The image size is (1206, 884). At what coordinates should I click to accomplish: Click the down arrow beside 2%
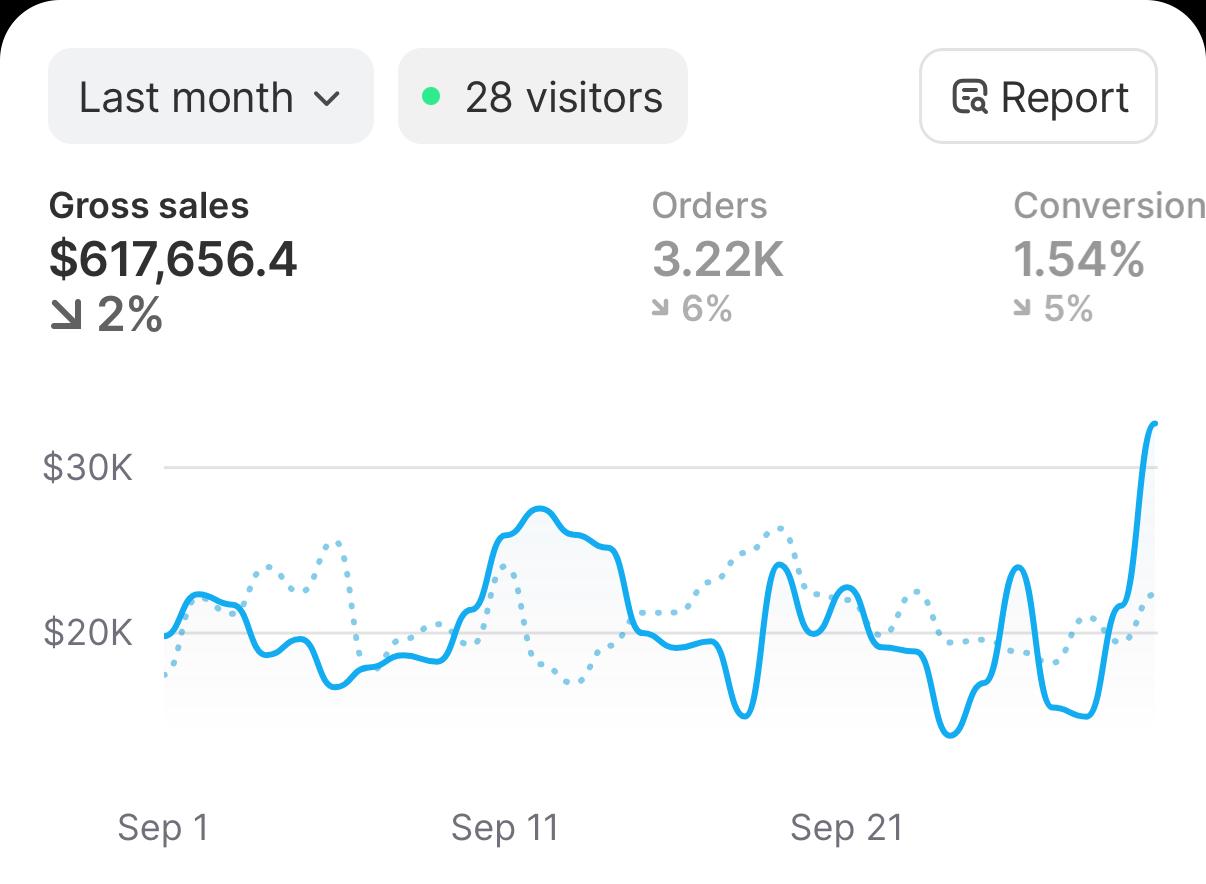click(x=66, y=317)
